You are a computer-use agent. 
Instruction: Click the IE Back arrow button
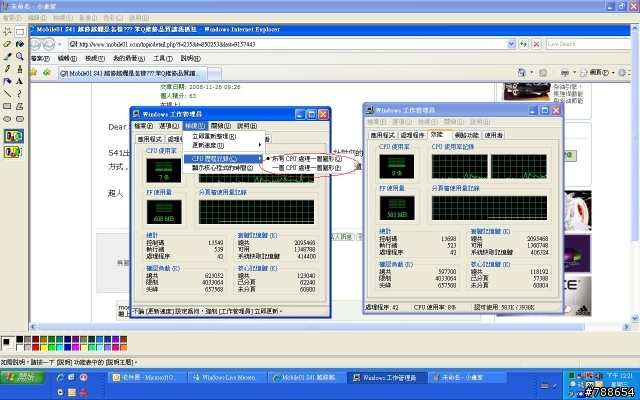click(x=36, y=44)
